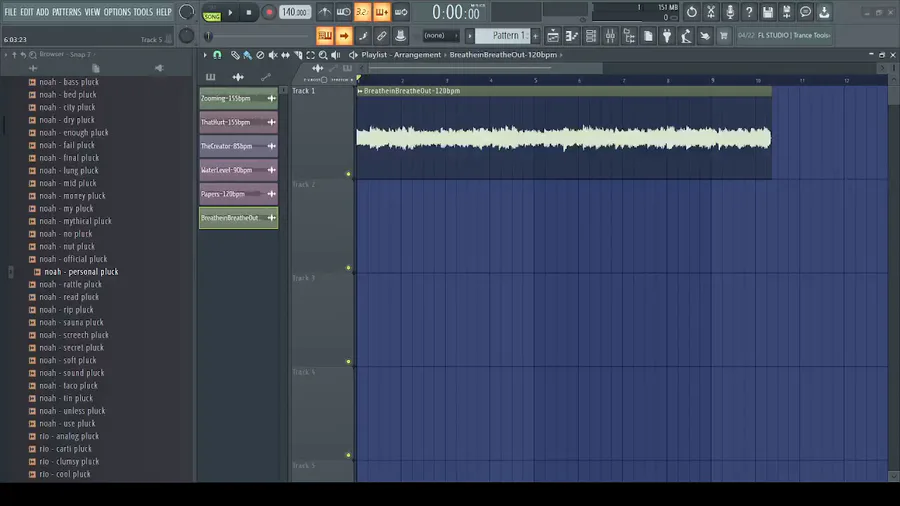
Task: Open the (none) snap selector dropdown
Action: pyautogui.click(x=440, y=36)
